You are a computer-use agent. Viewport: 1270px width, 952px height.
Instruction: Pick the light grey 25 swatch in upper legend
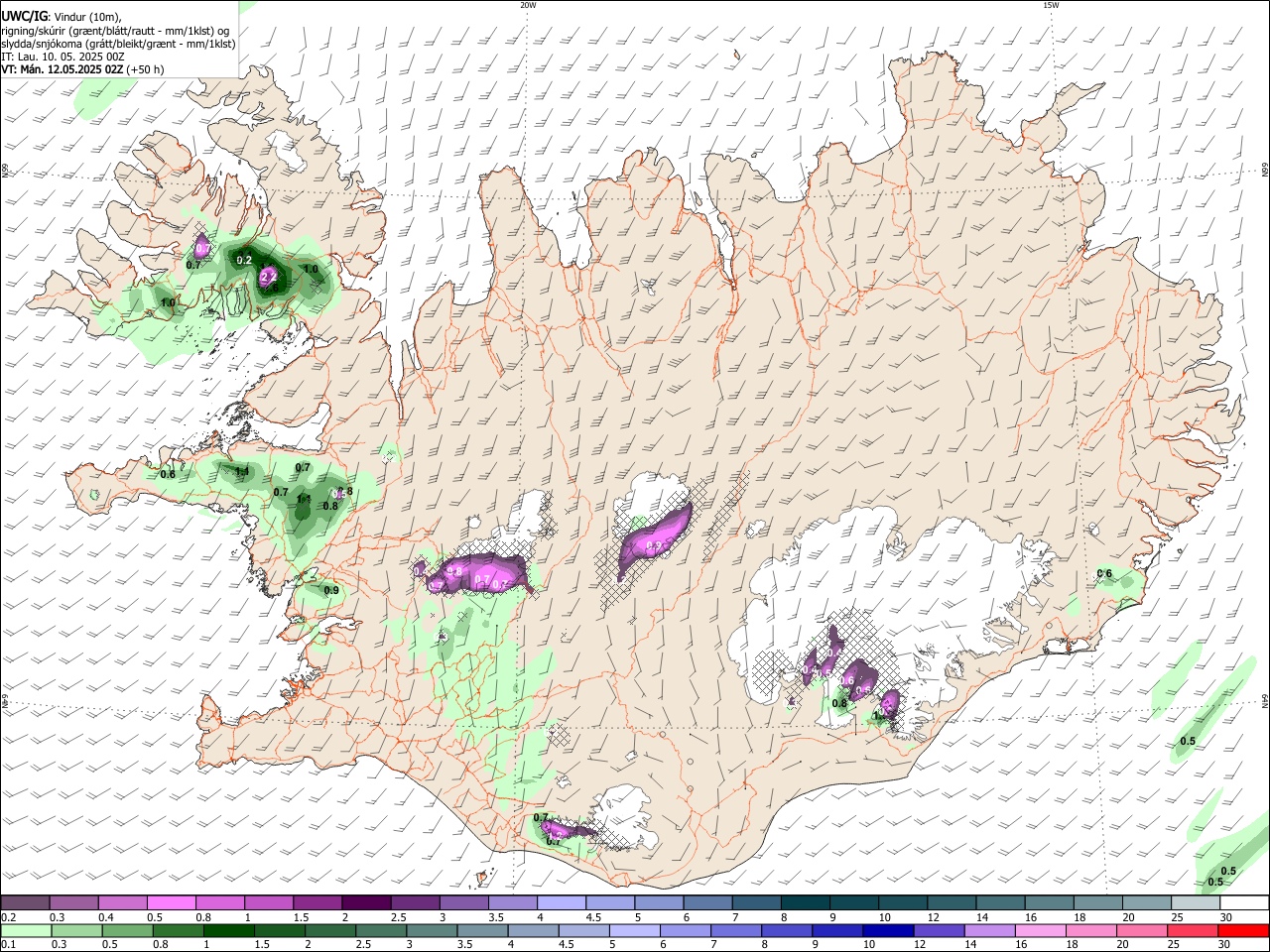click(x=1196, y=903)
